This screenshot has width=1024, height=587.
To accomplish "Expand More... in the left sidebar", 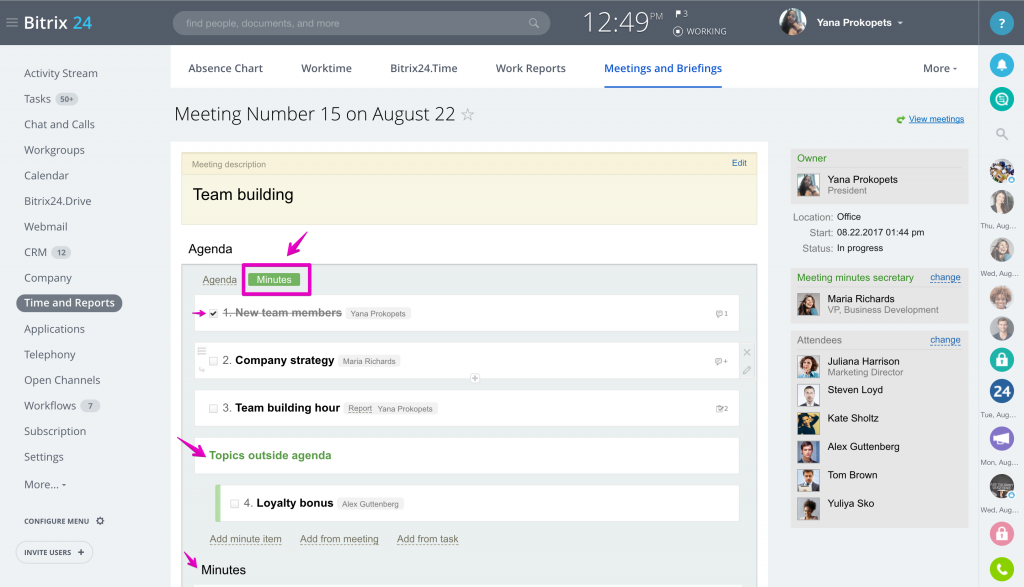I will click(x=45, y=484).
